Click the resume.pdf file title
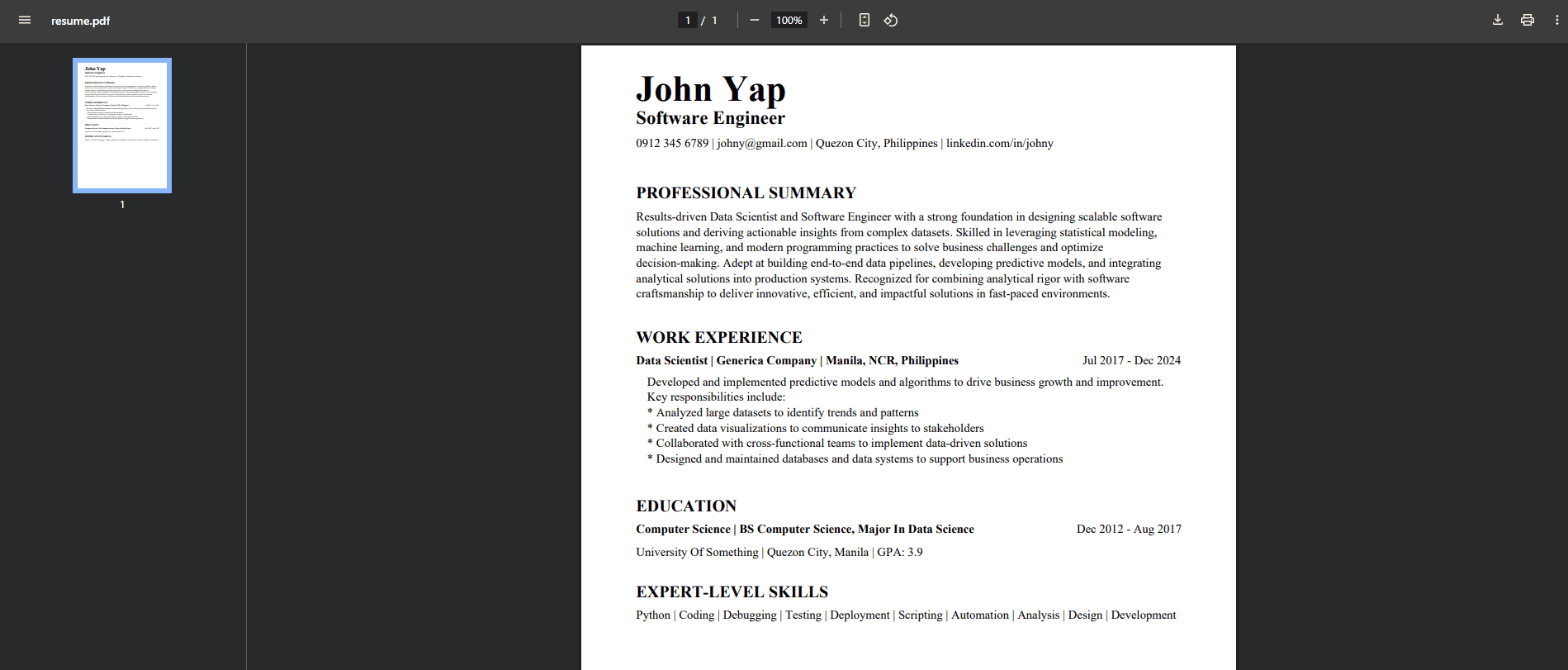The height and width of the screenshot is (670, 1568). click(80, 21)
